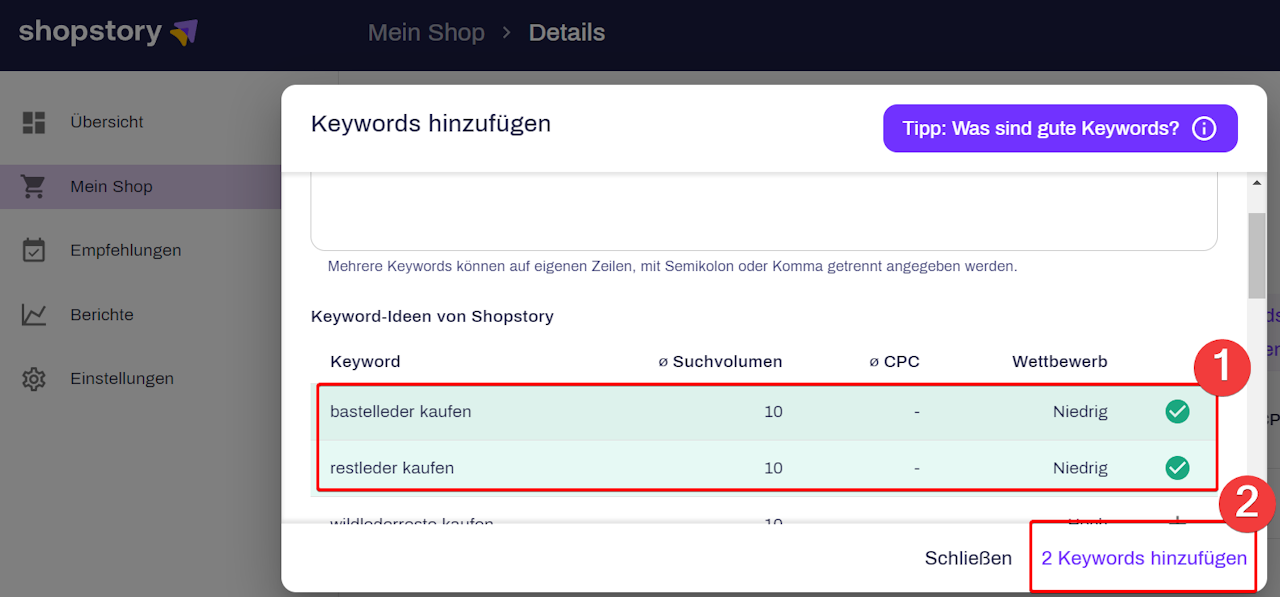This screenshot has width=1280, height=597.
Task: Click the Empfehlungen calendar check icon
Action: pyautogui.click(x=34, y=250)
